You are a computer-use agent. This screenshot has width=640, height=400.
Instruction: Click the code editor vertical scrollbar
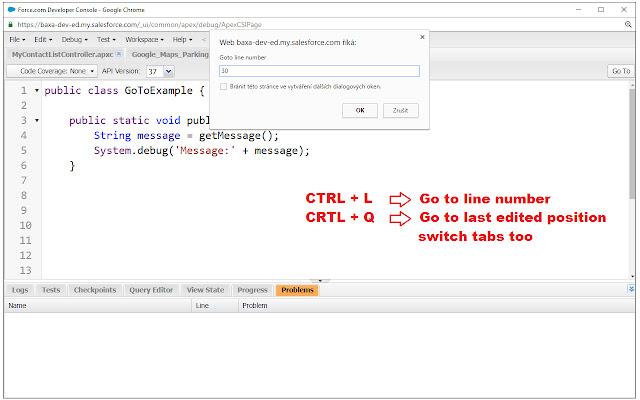pyautogui.click(x=632, y=143)
